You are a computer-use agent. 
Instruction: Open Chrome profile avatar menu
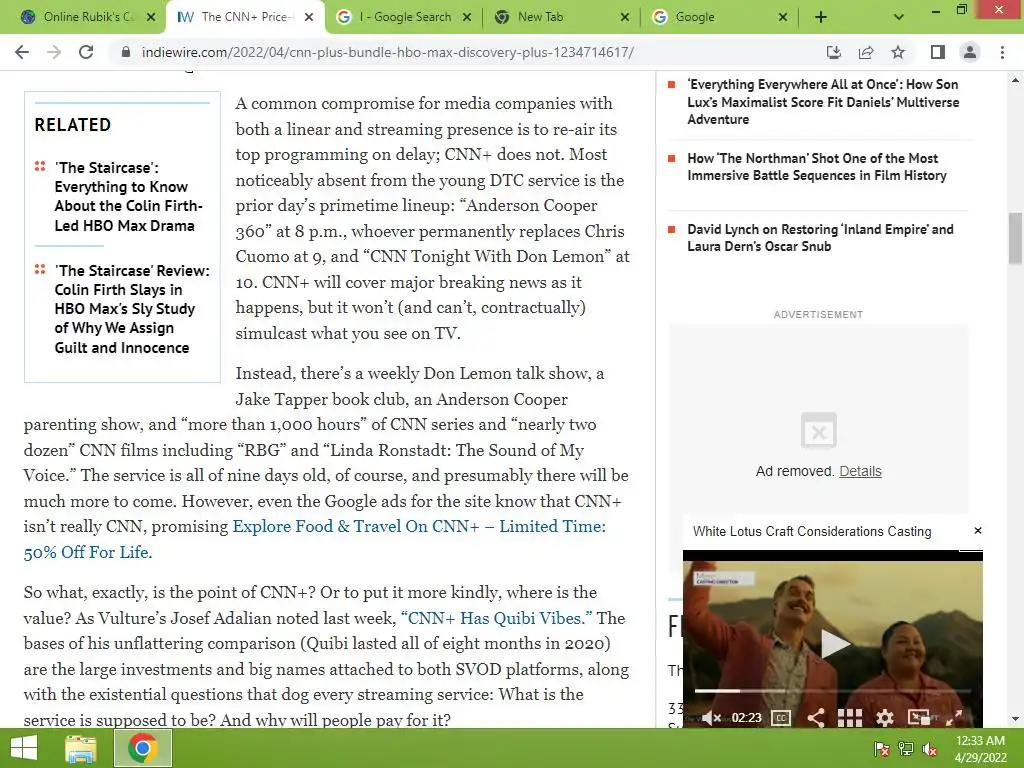(x=970, y=52)
